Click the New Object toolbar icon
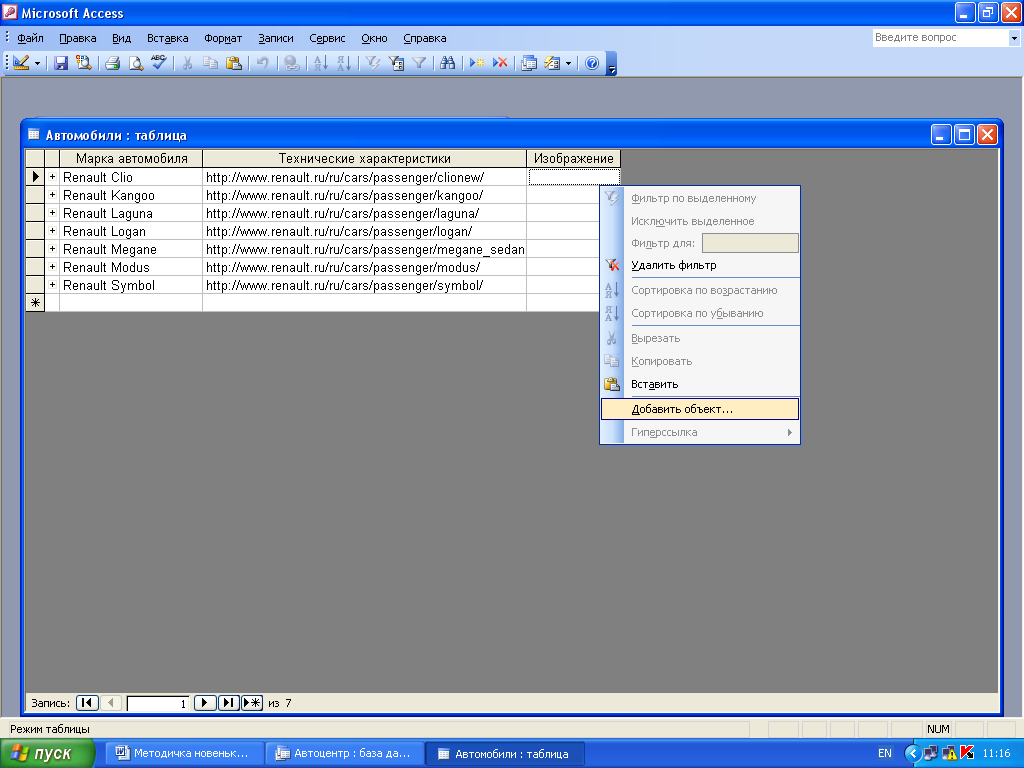 [x=552, y=63]
